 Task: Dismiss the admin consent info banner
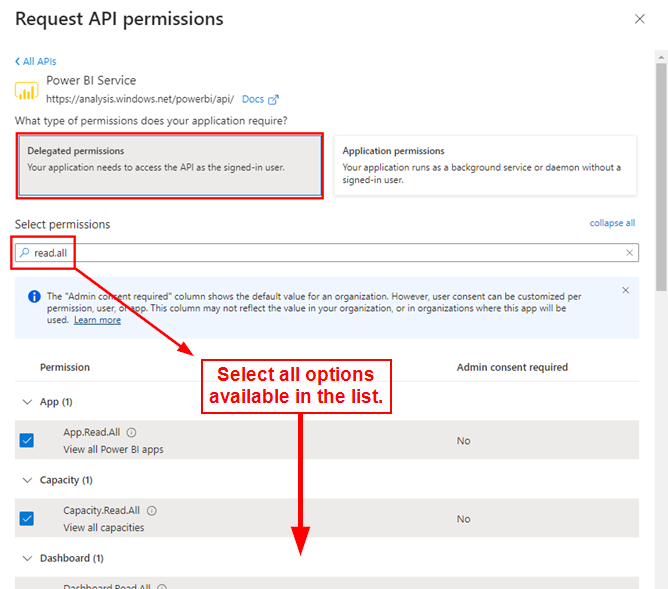click(626, 290)
